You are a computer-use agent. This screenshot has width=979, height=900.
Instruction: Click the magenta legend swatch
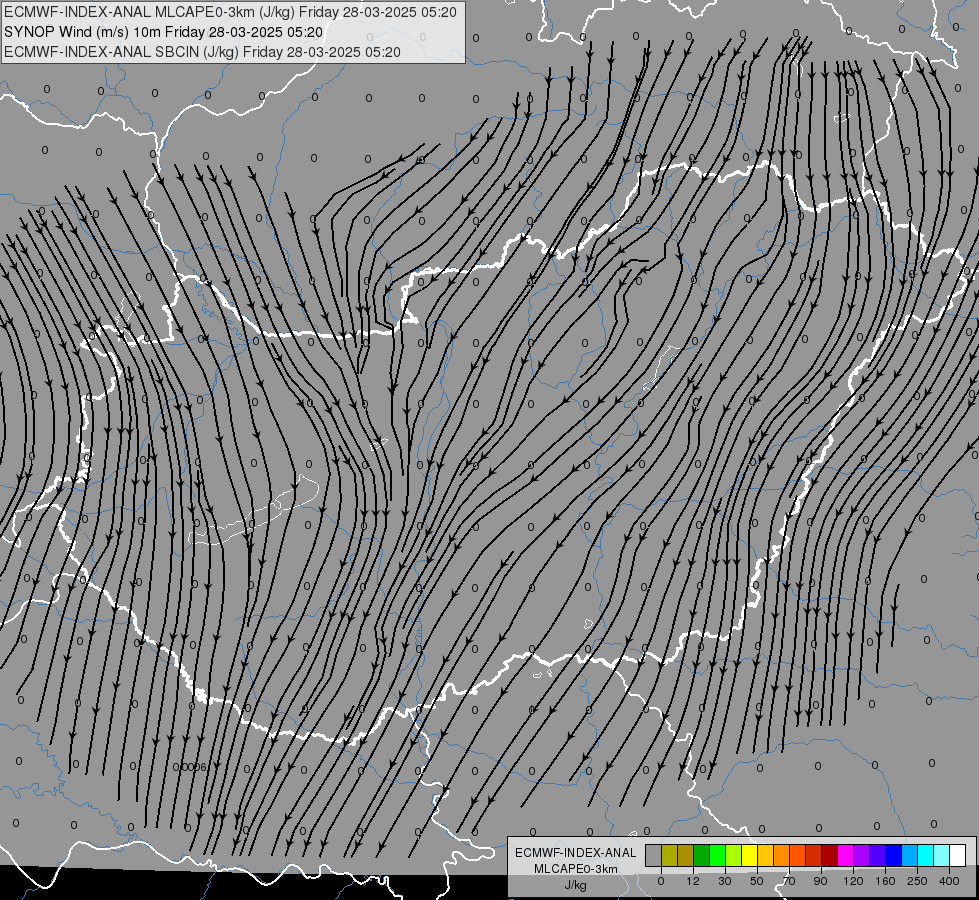[845, 855]
